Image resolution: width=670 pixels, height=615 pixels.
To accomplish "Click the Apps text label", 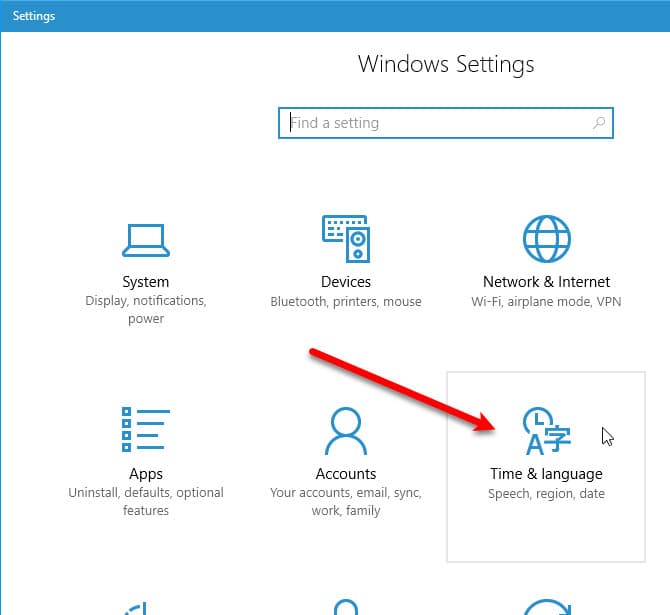I will [146, 474].
